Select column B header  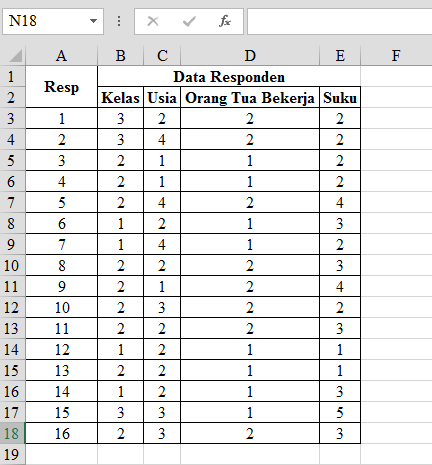click(x=120, y=55)
